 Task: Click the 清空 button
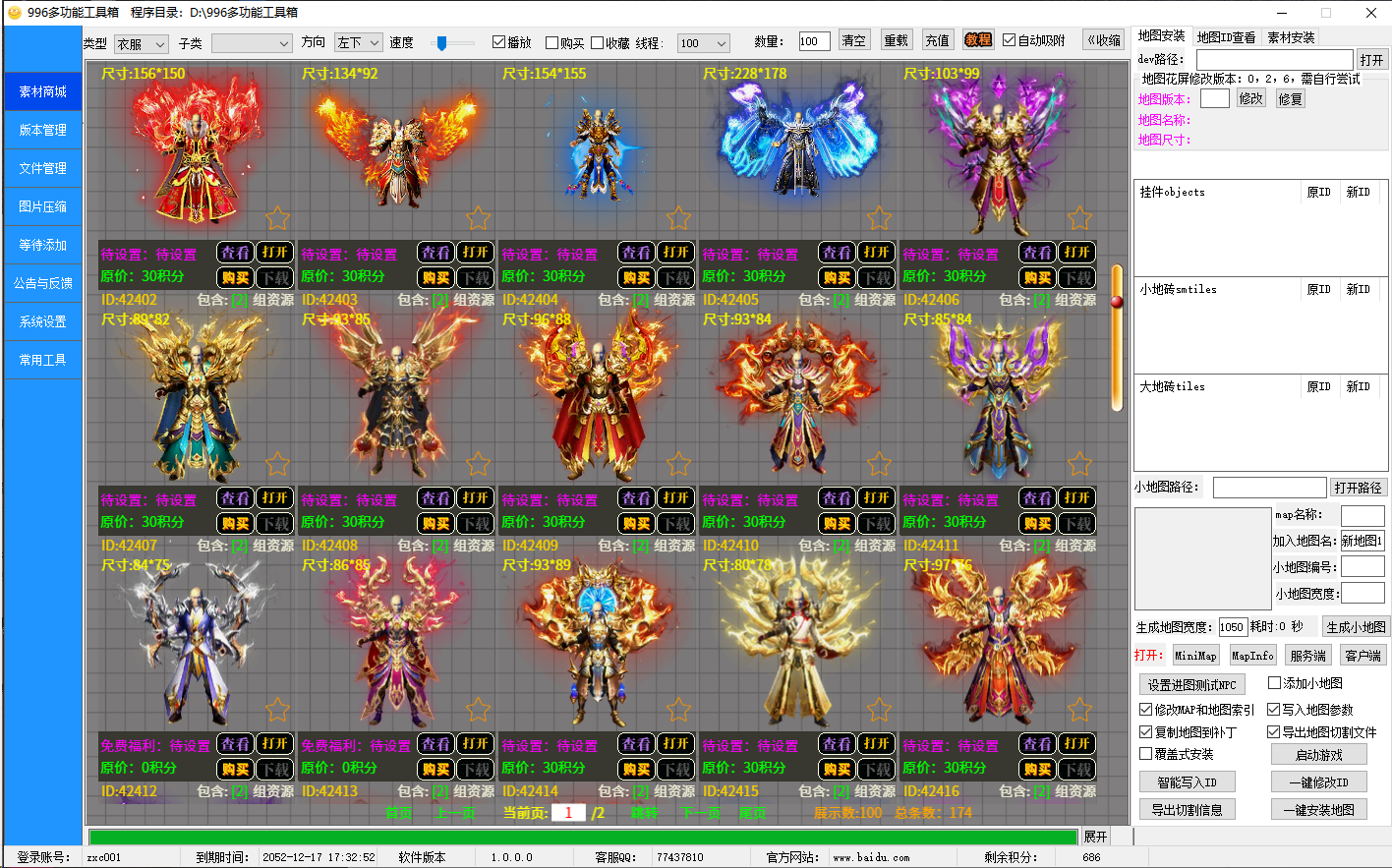(x=854, y=40)
